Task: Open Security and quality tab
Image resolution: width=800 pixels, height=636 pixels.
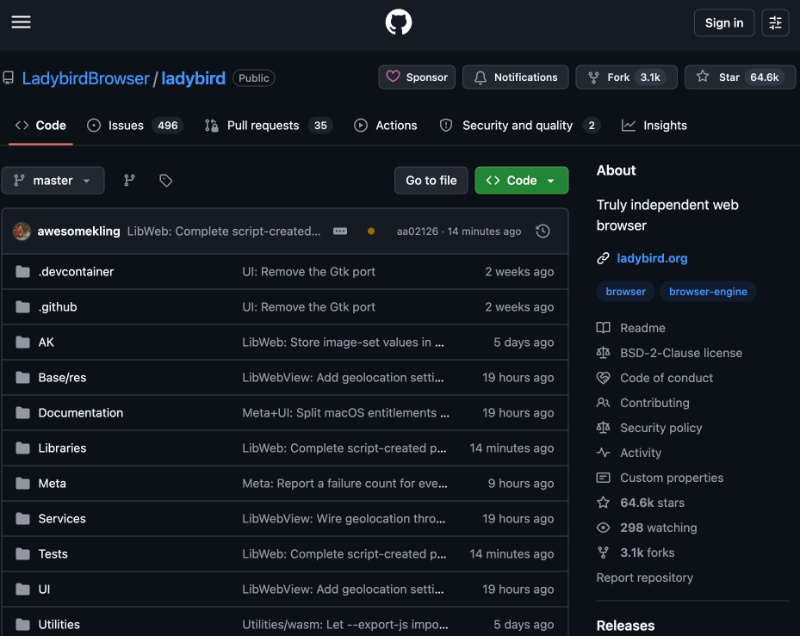Action: pos(519,125)
